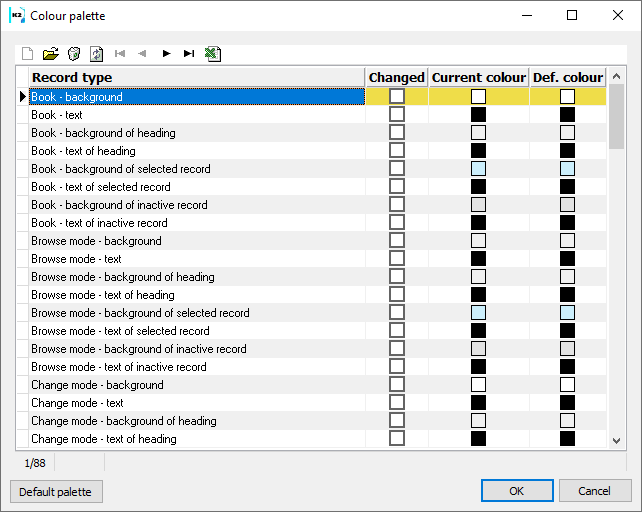The width and height of the screenshot is (642, 512).
Task: Click the recycle bin delete icon
Action: [x=74, y=54]
